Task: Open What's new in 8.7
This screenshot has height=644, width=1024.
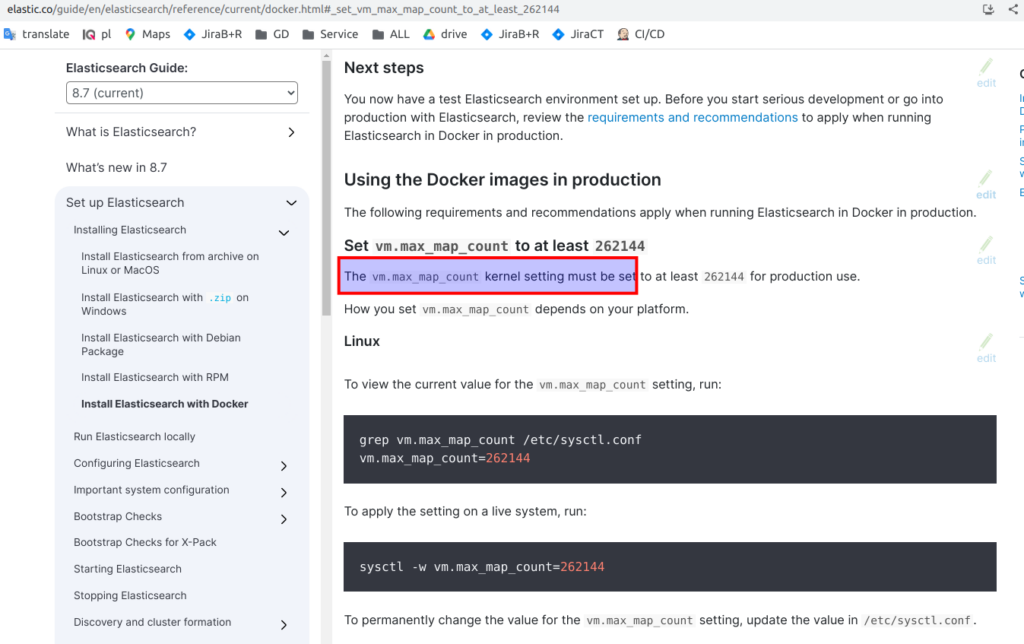Action: [x=116, y=168]
